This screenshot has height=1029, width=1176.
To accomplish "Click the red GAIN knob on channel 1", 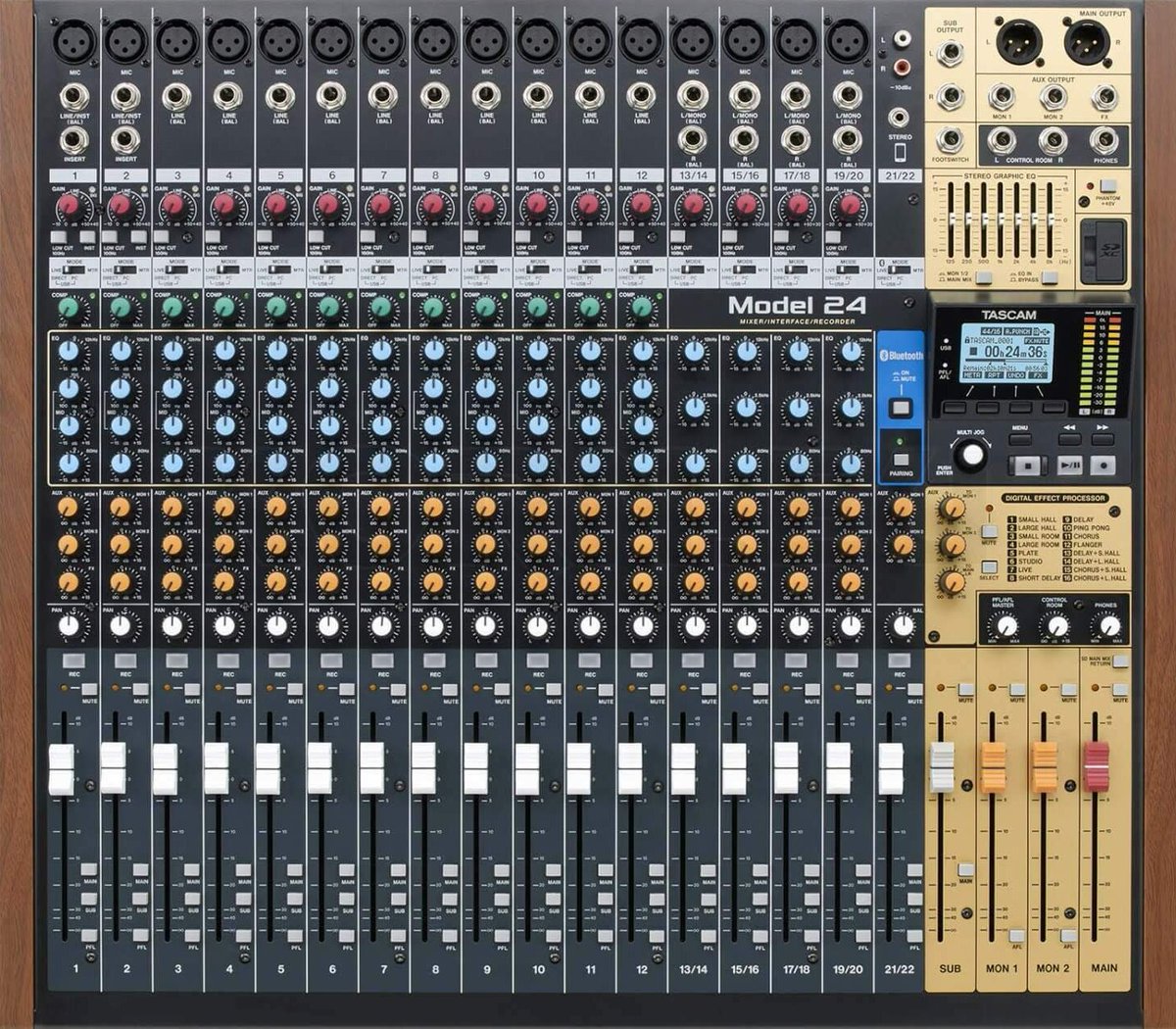I will [69, 205].
